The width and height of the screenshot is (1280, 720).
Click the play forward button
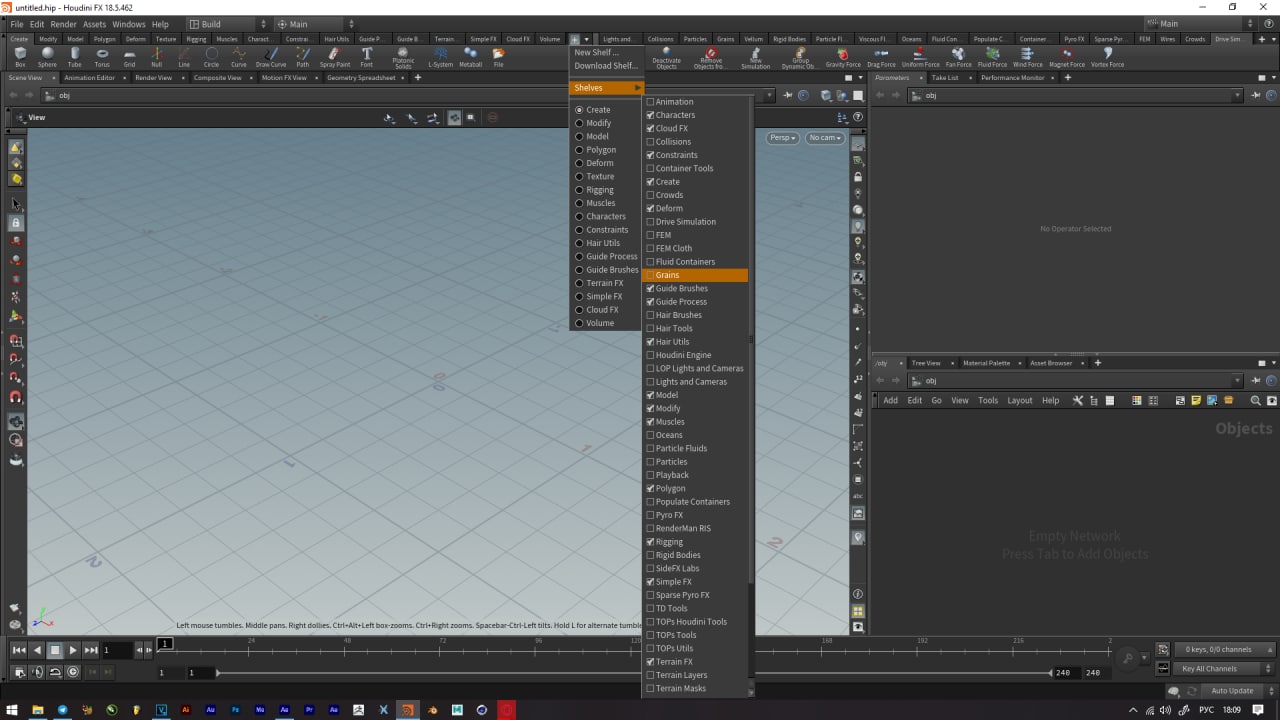pos(73,650)
